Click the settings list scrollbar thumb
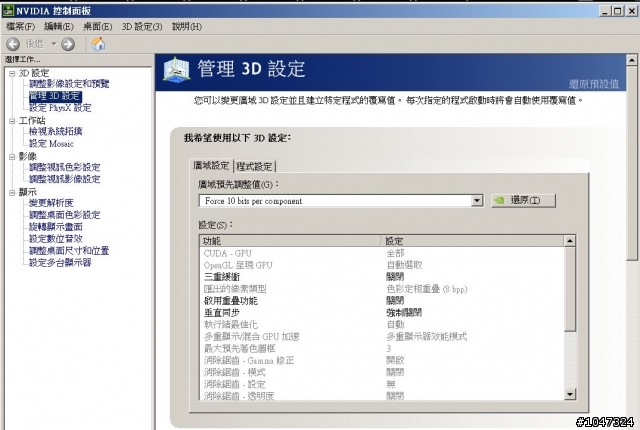 pyautogui.click(x=570, y=289)
